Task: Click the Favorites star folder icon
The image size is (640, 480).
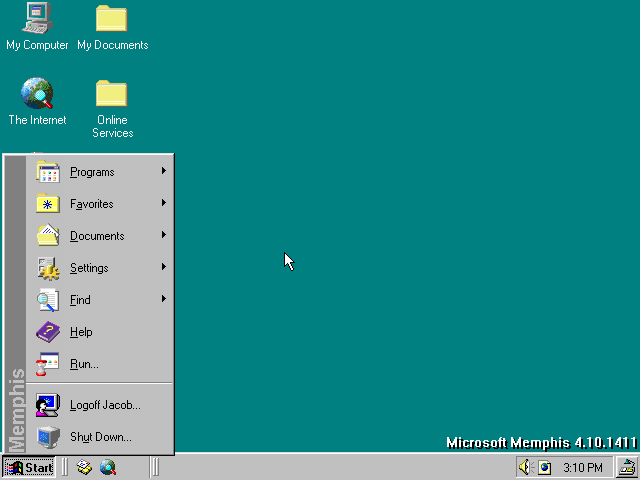Action: click(48, 204)
